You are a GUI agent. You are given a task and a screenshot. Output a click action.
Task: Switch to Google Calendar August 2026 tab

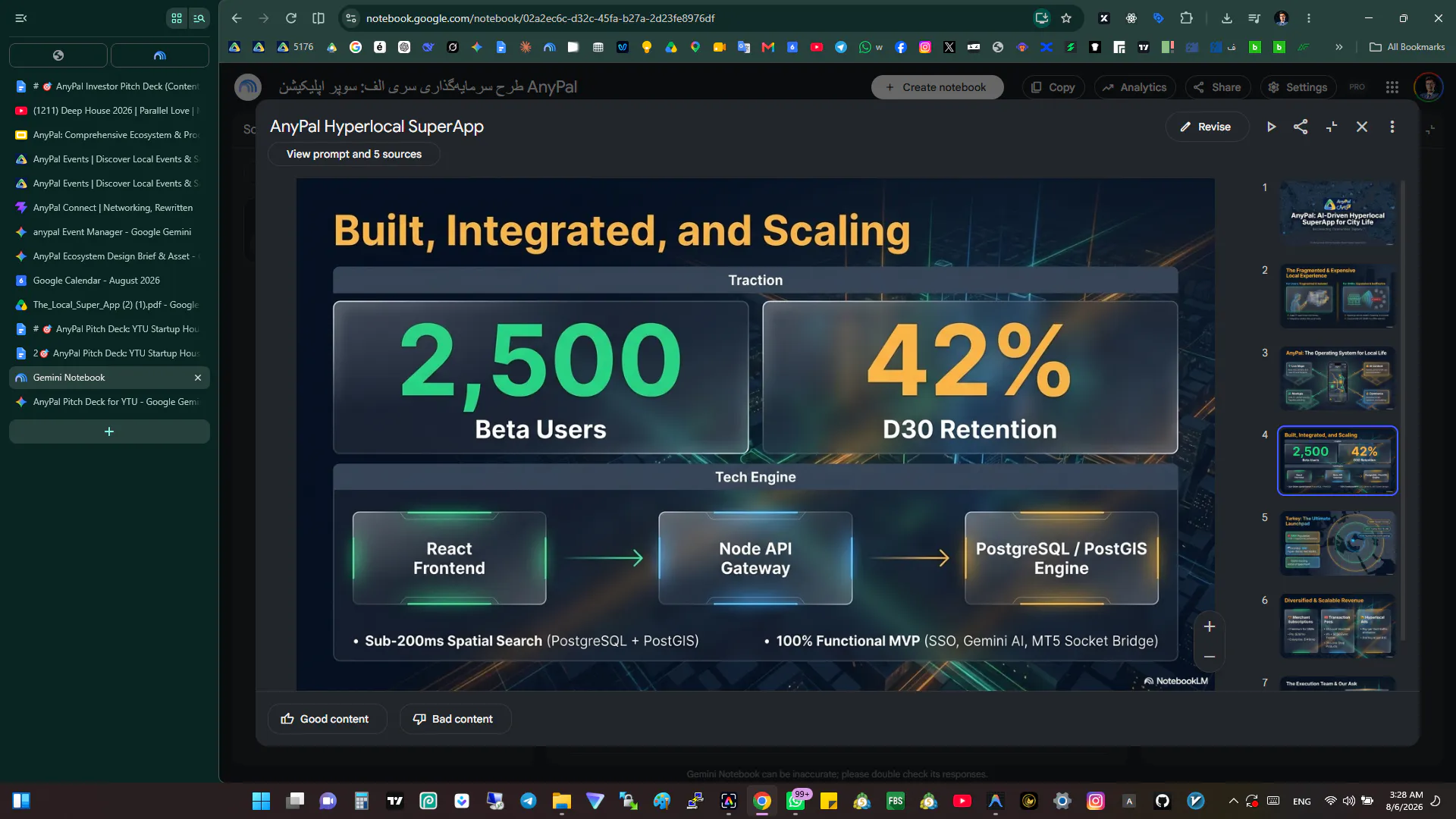(109, 281)
